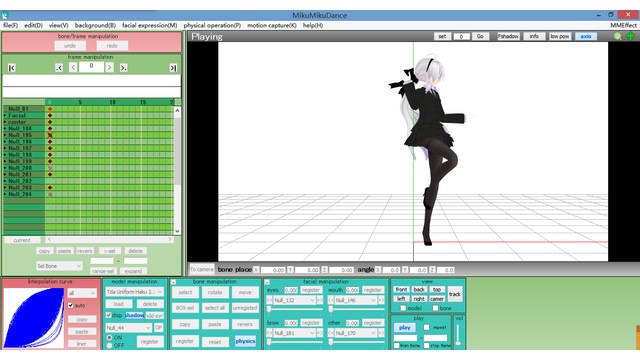Click the MikuMikuDance title bar app icon
Screen dimensions: 640x360
(4, 16)
